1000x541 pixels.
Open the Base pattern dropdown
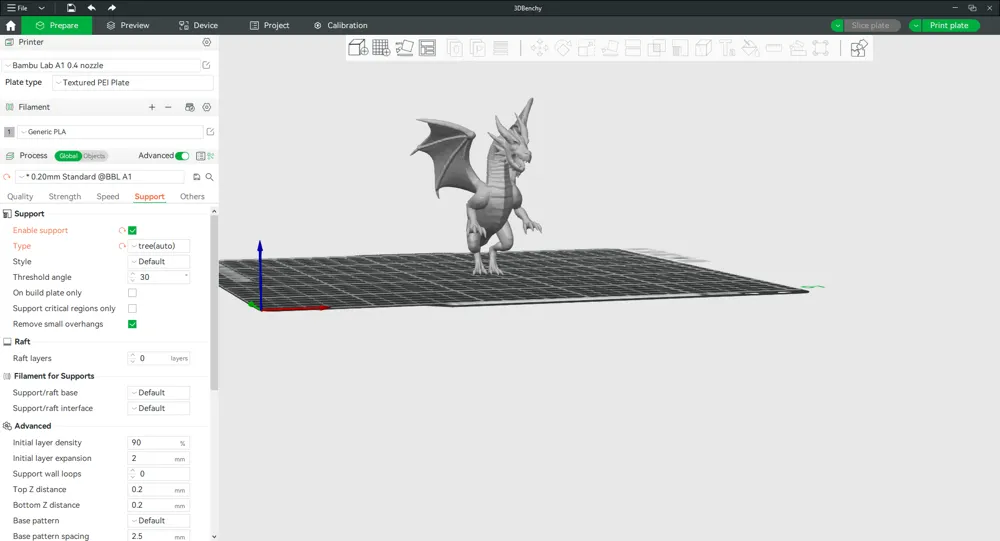[x=159, y=521]
